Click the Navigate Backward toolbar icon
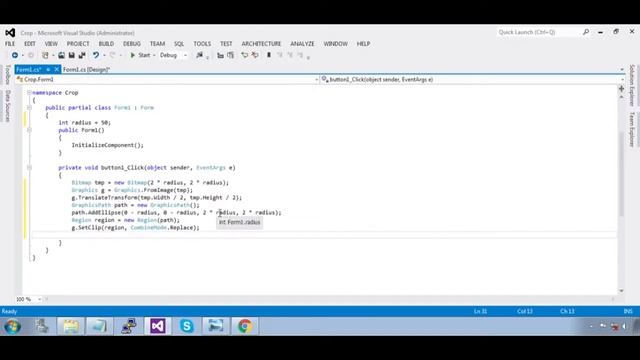 pyautogui.click(x=15, y=55)
